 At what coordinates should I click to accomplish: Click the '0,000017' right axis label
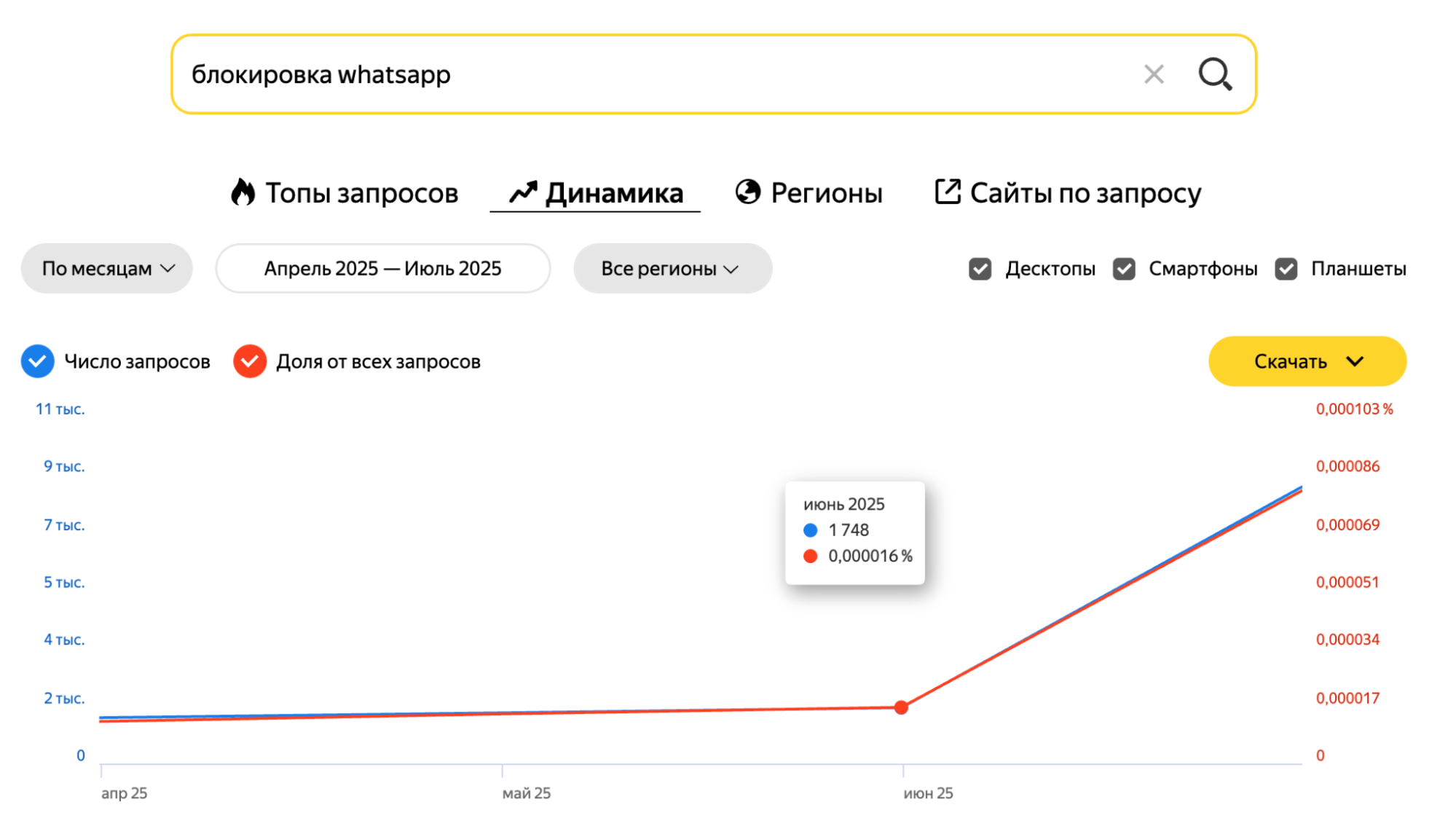(x=1347, y=699)
